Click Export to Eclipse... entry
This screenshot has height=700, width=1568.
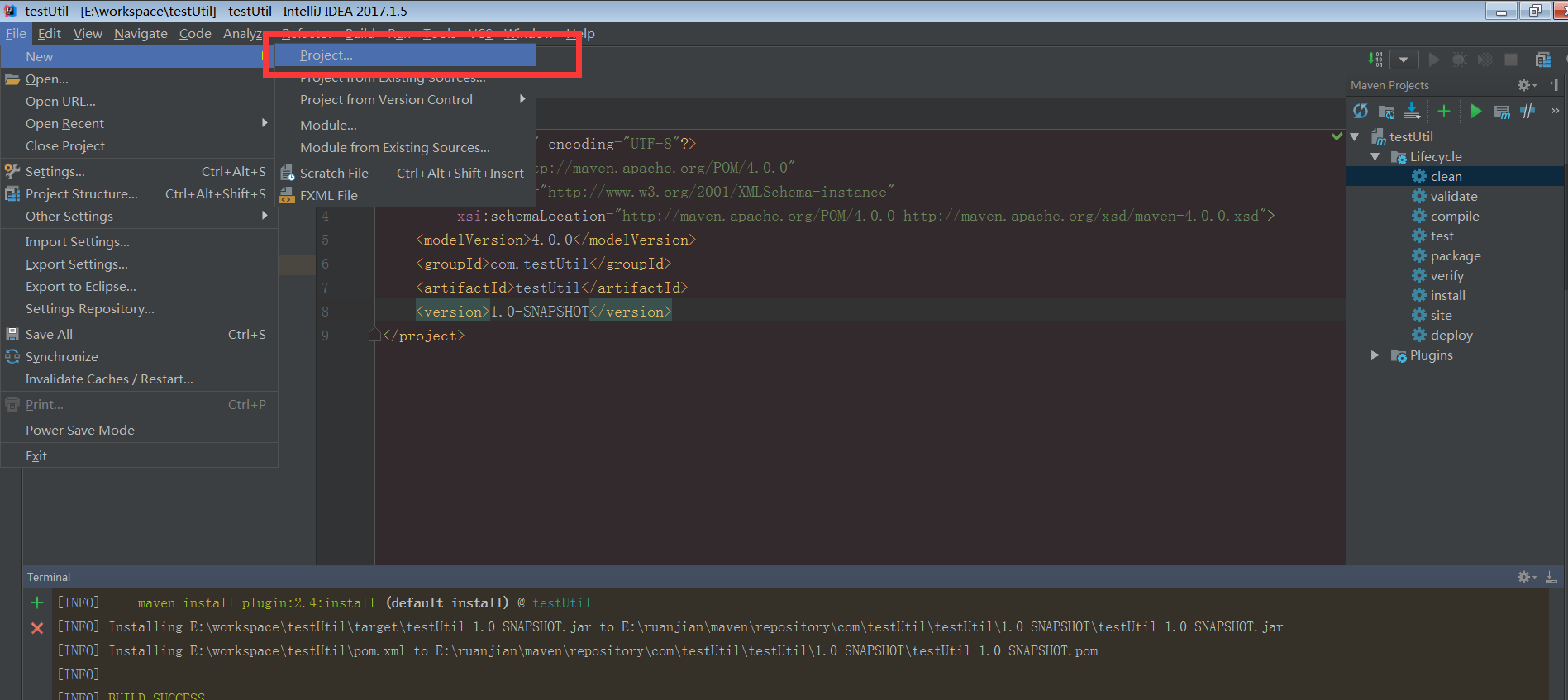(x=139, y=286)
